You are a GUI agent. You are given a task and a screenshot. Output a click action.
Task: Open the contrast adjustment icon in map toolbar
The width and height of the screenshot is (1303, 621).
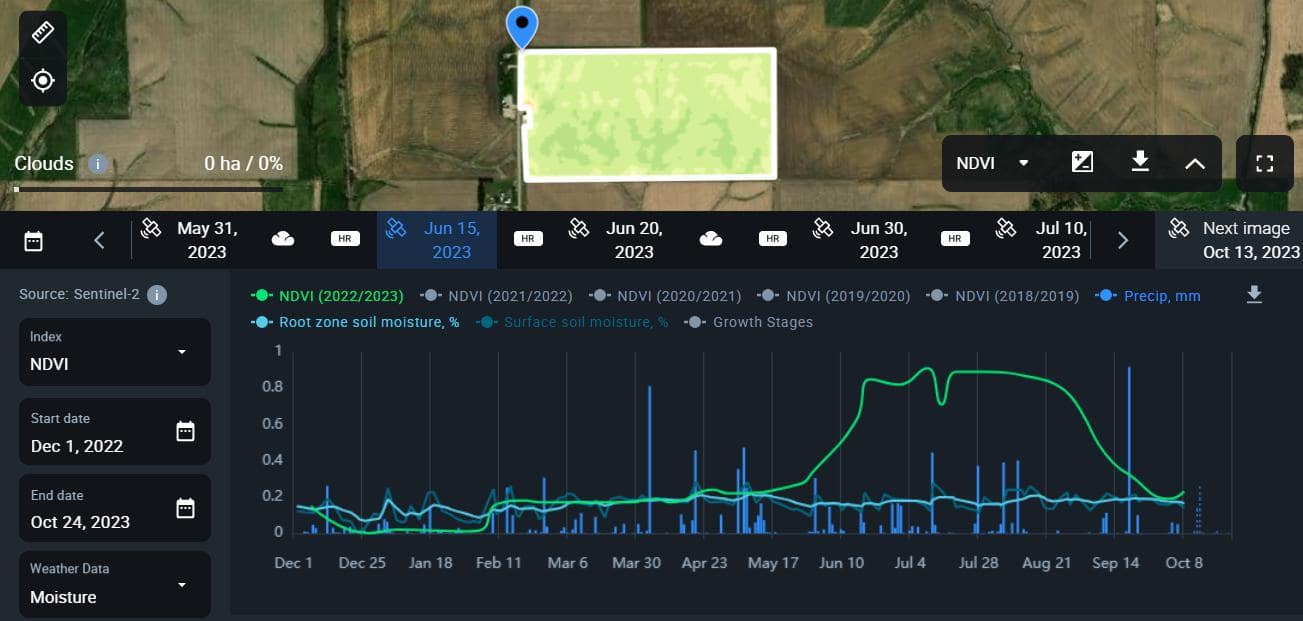click(x=1082, y=162)
